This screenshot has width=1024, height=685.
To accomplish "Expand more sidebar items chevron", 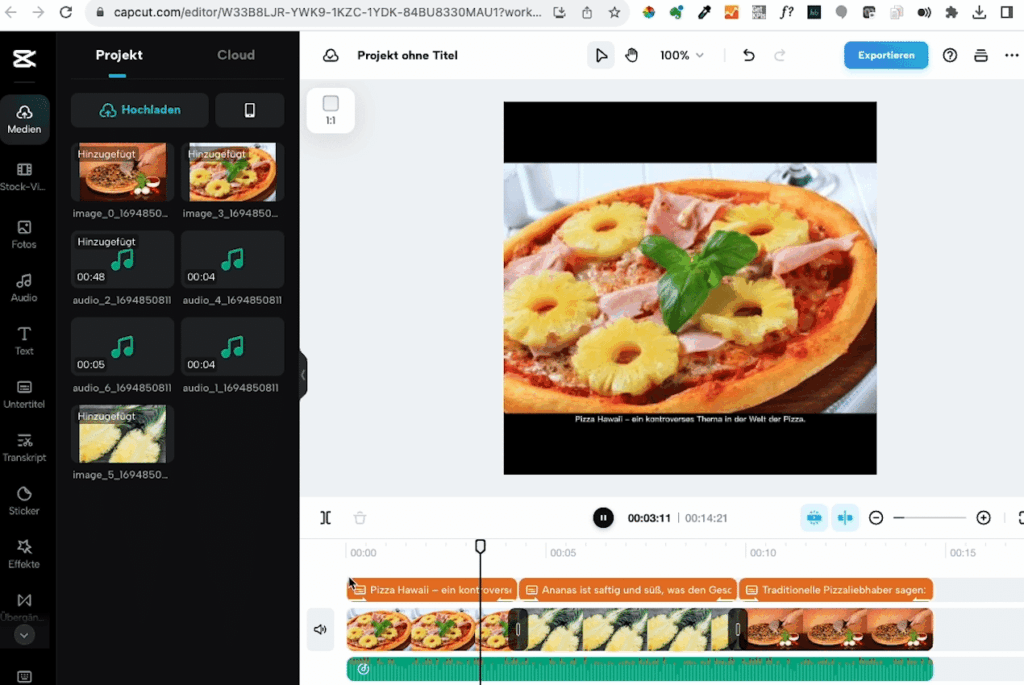I will click(24, 635).
